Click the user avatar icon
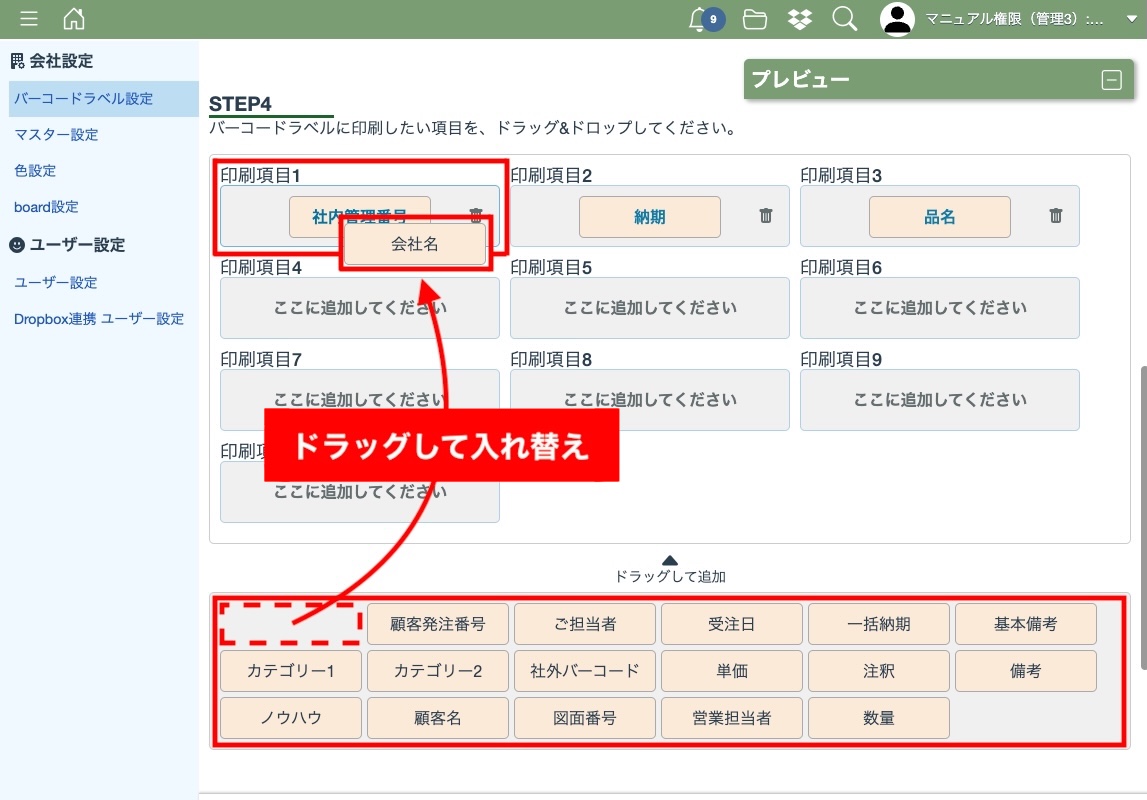This screenshot has height=800, width=1147. tap(897, 19)
